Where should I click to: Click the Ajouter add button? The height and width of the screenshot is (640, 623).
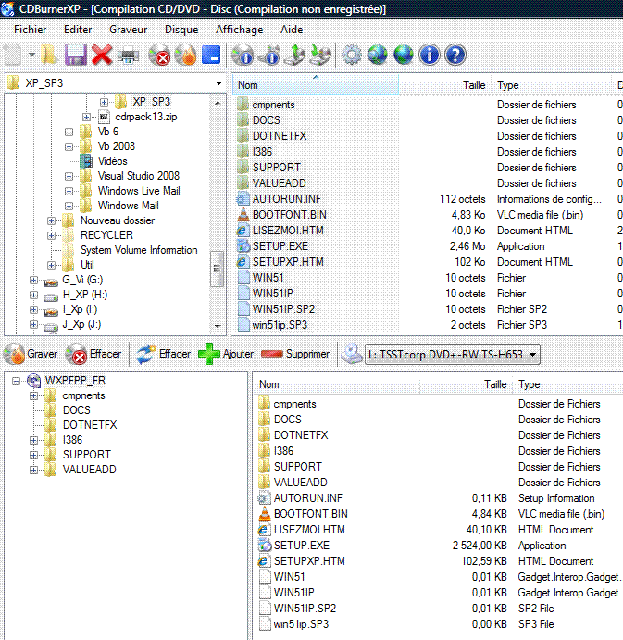pos(226,354)
